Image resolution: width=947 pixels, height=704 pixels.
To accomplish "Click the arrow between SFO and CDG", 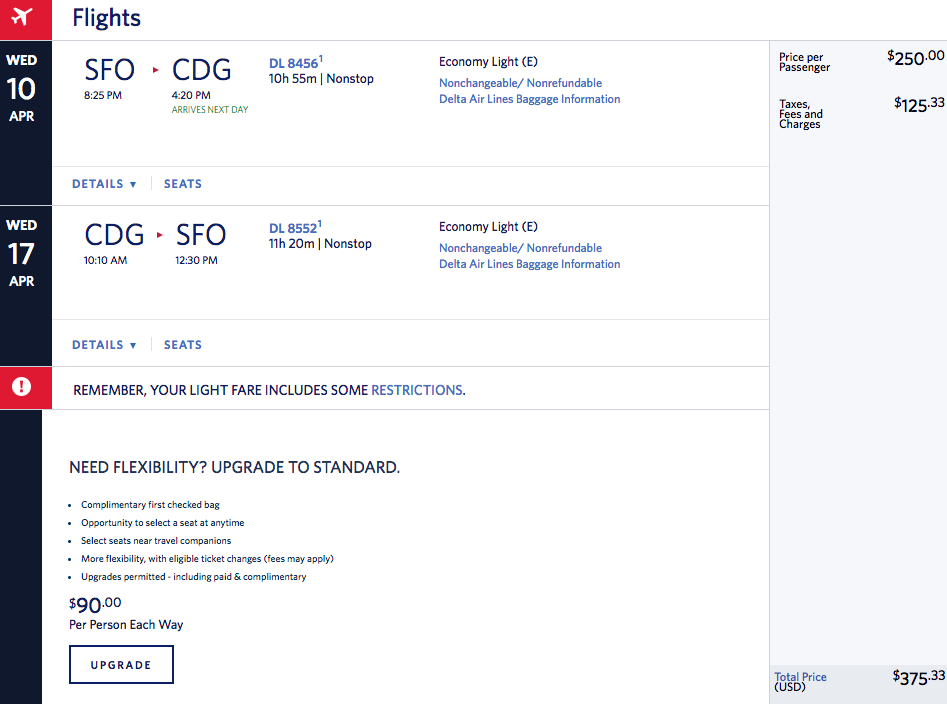I will tap(155, 70).
